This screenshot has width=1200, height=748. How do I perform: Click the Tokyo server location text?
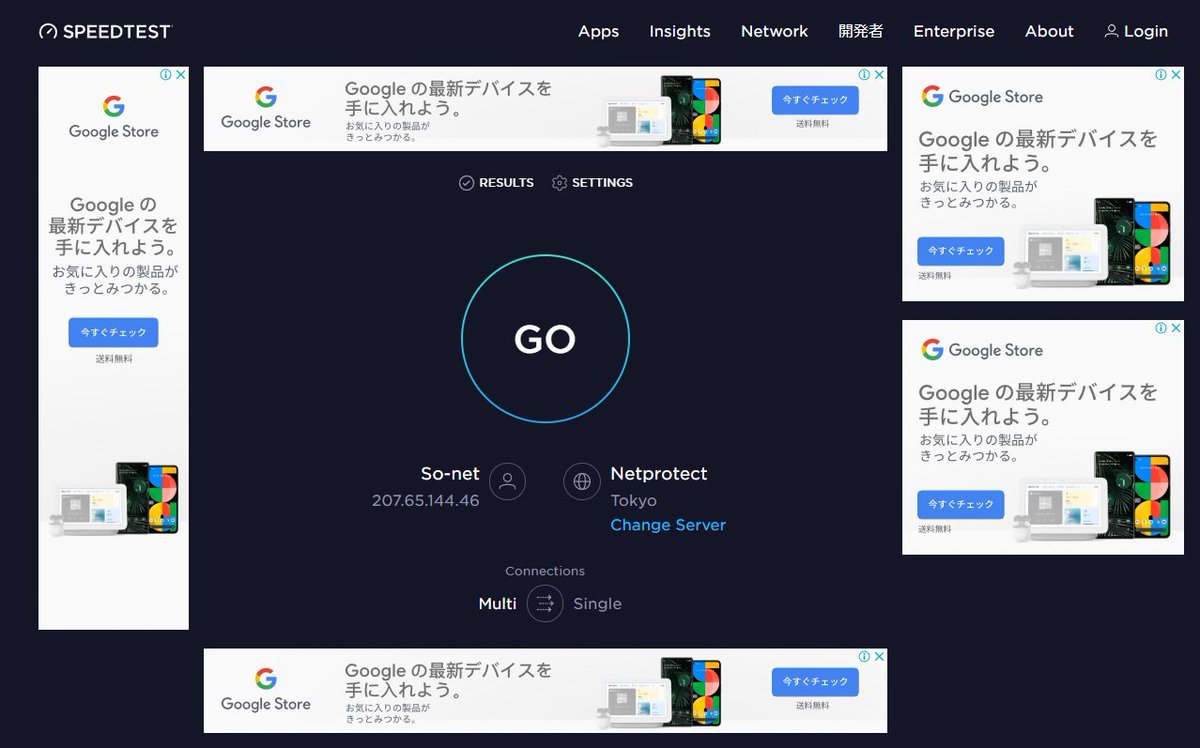coord(633,500)
